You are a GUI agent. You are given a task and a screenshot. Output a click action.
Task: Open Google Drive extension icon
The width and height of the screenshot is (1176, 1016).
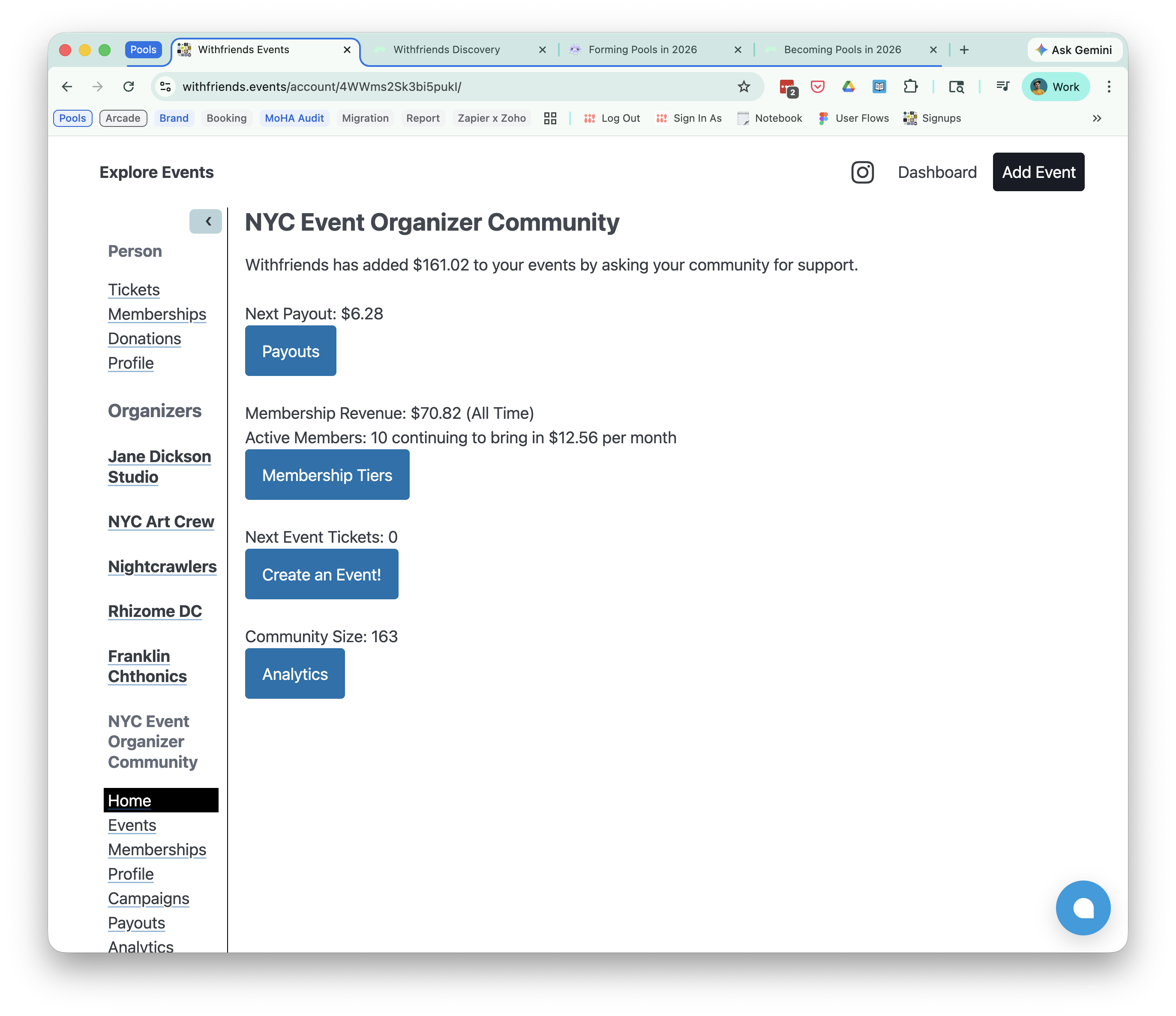pyautogui.click(x=848, y=86)
